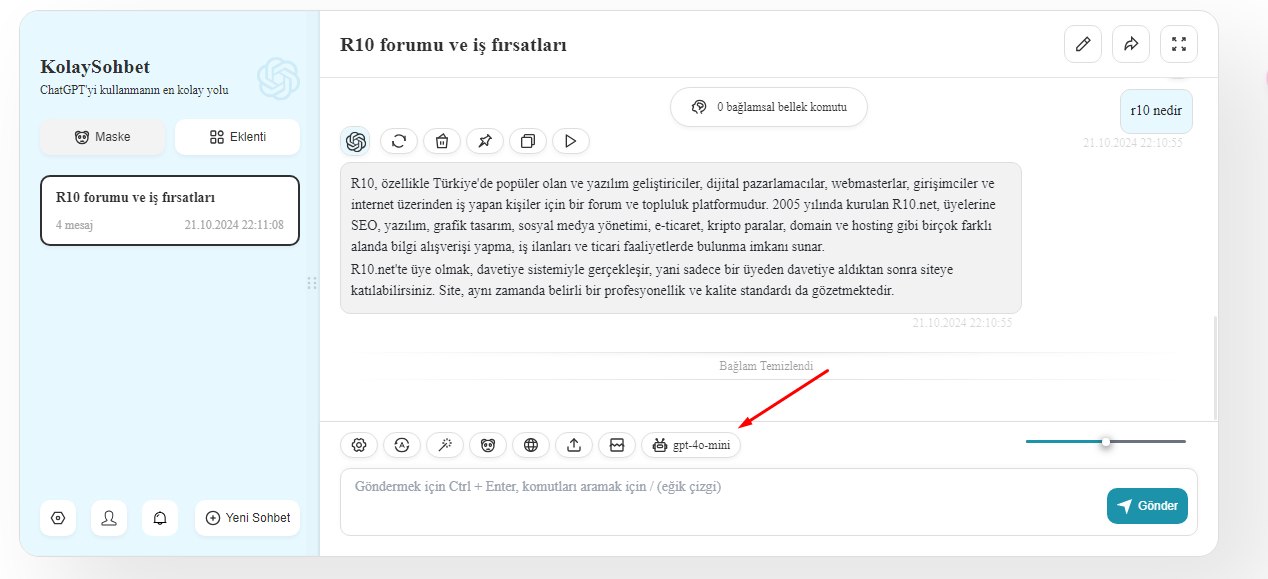This screenshot has width=1268, height=579.
Task: Open the Maske button in the sidebar
Action: [x=102, y=137]
